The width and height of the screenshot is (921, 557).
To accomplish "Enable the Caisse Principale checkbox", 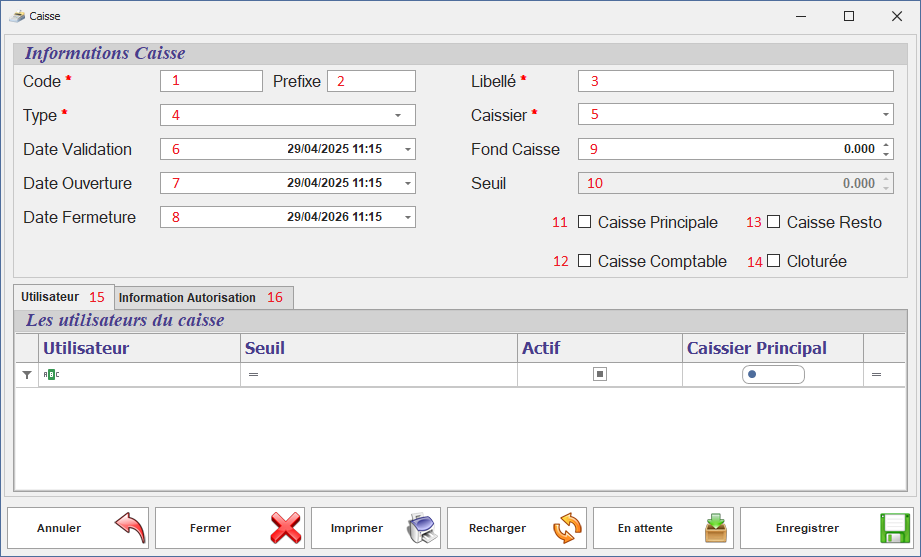I will [x=585, y=222].
